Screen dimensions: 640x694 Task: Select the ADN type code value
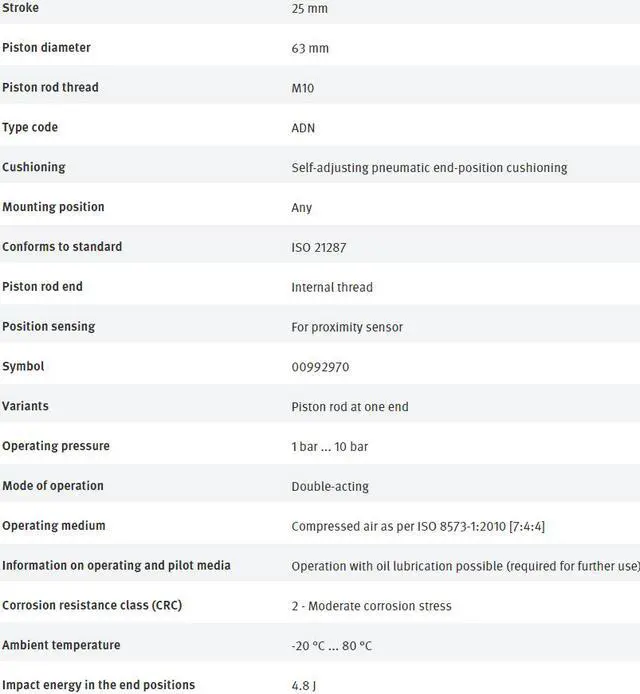click(303, 128)
